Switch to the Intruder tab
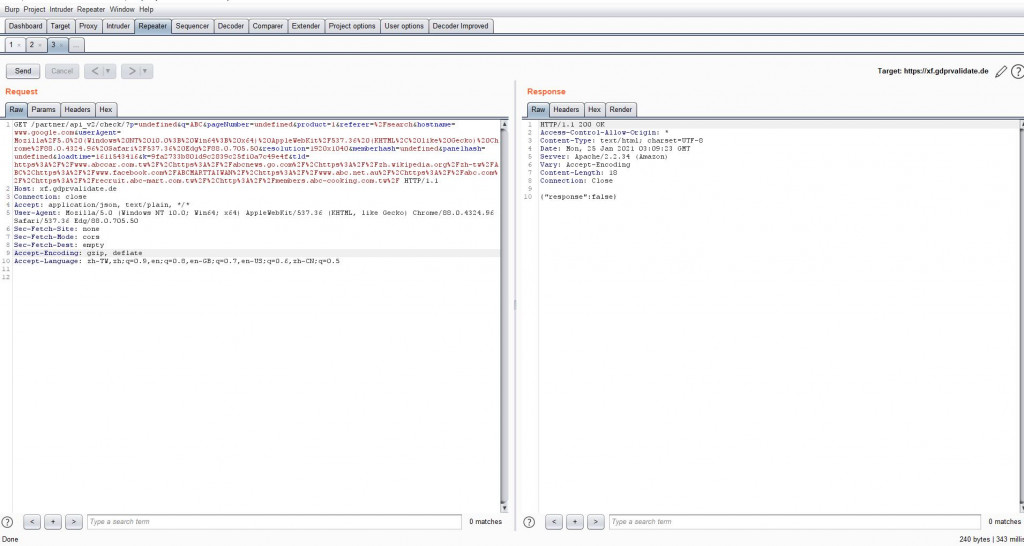 click(118, 26)
